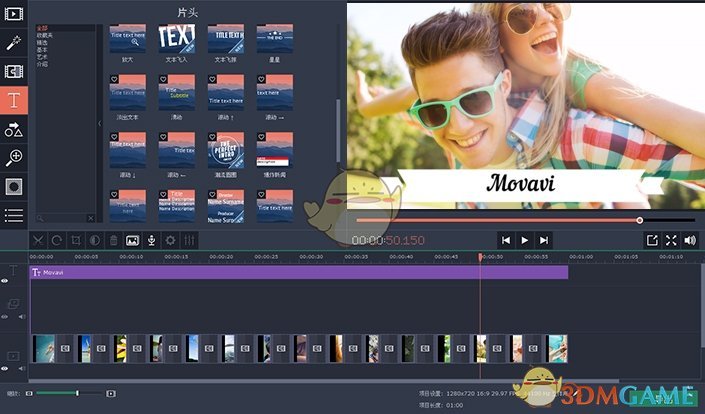
Task: Toggle the main video track eye visibility
Action: 4,369
